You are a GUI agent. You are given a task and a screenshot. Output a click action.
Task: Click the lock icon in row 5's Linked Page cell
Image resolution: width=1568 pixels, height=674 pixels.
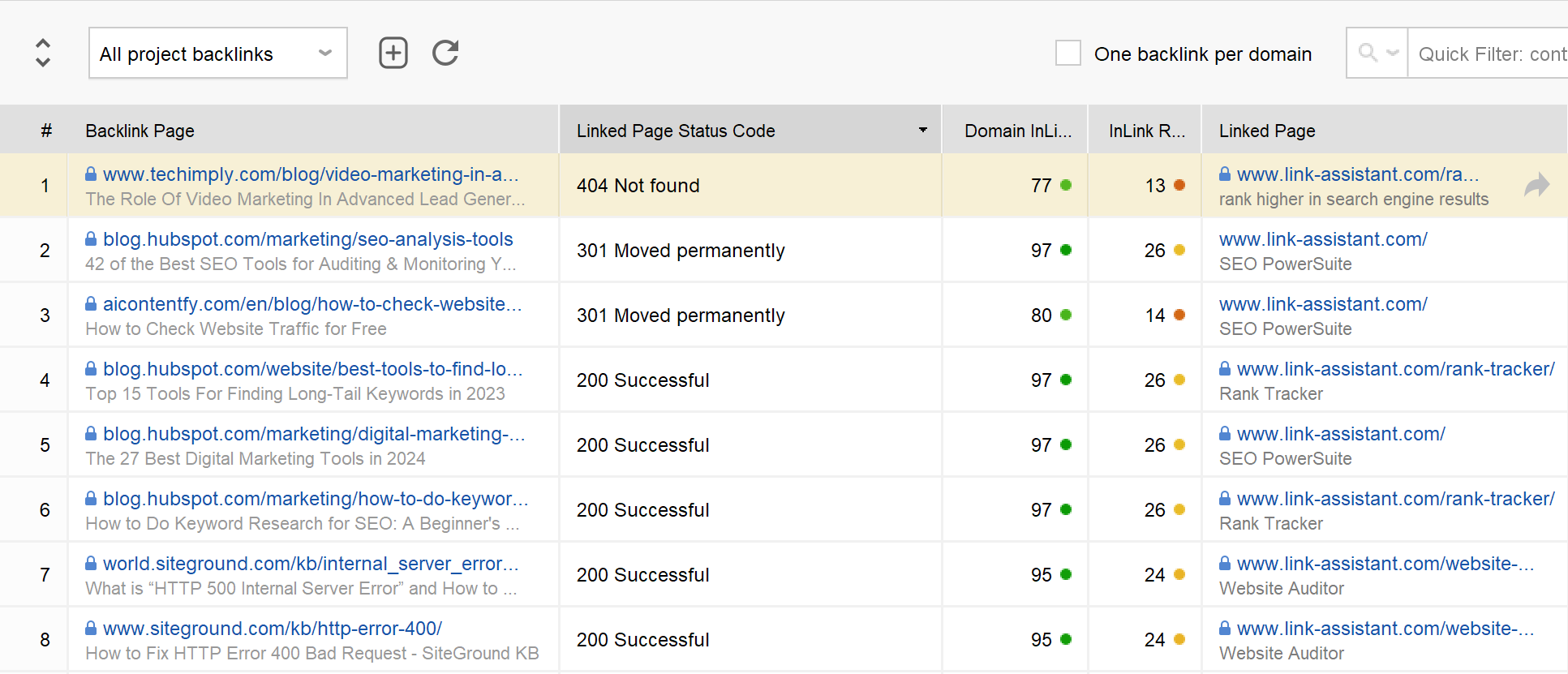tap(1225, 434)
